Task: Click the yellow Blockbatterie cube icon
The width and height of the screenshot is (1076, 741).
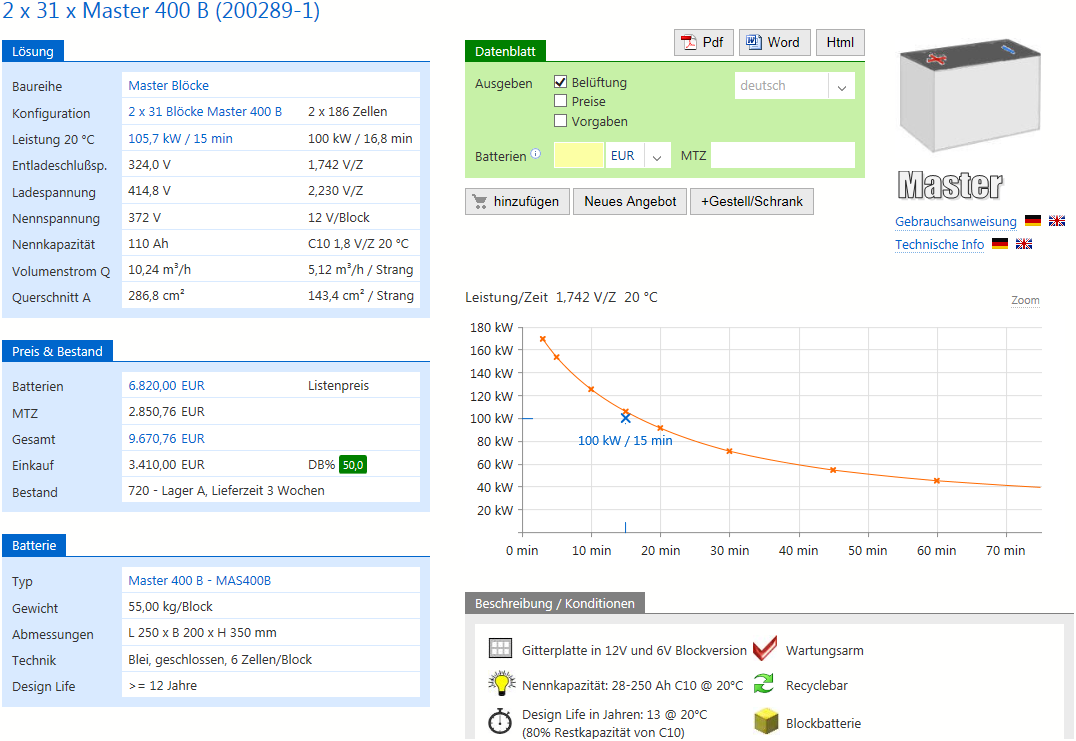Action: [x=766, y=721]
